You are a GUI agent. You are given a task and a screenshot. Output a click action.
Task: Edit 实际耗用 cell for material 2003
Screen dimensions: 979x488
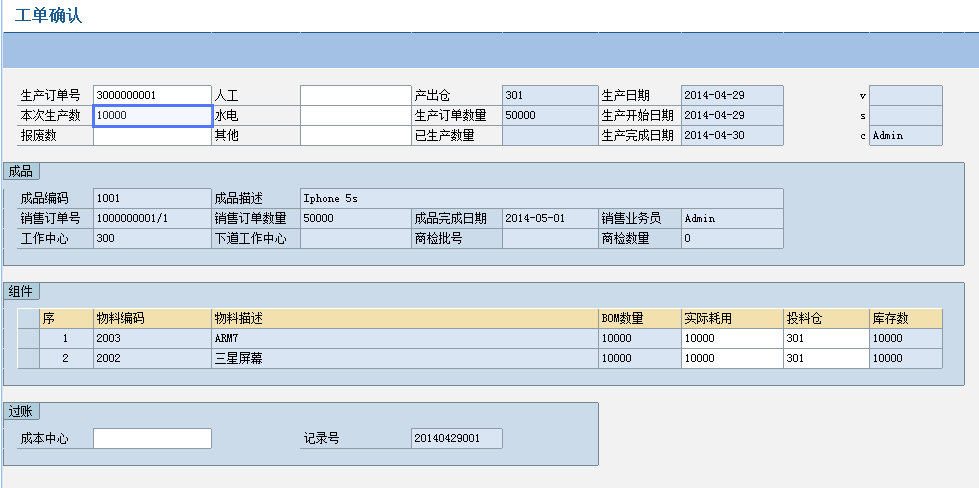coord(732,338)
